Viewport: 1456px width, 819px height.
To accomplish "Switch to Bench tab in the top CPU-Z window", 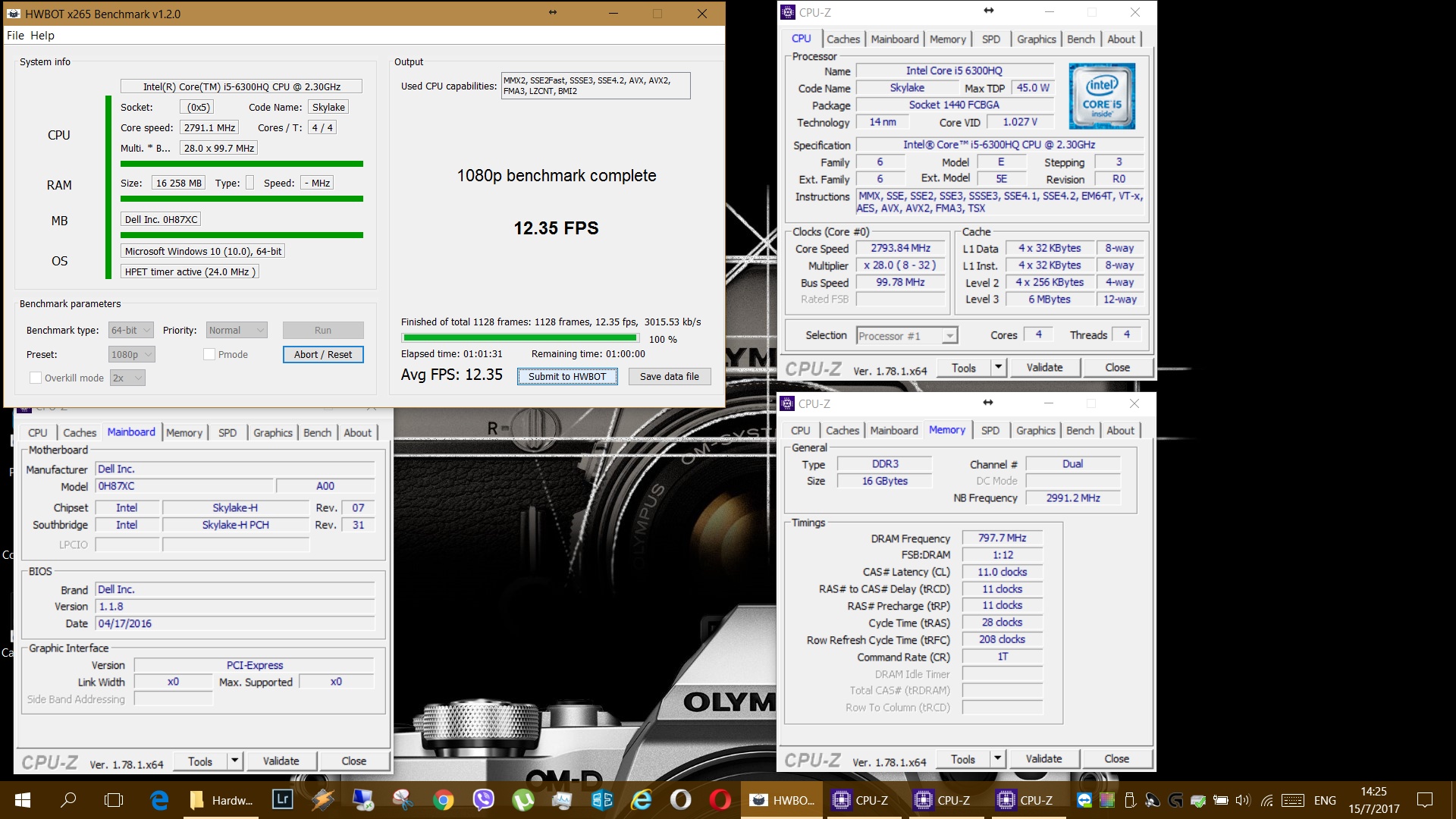I will coord(1081,39).
